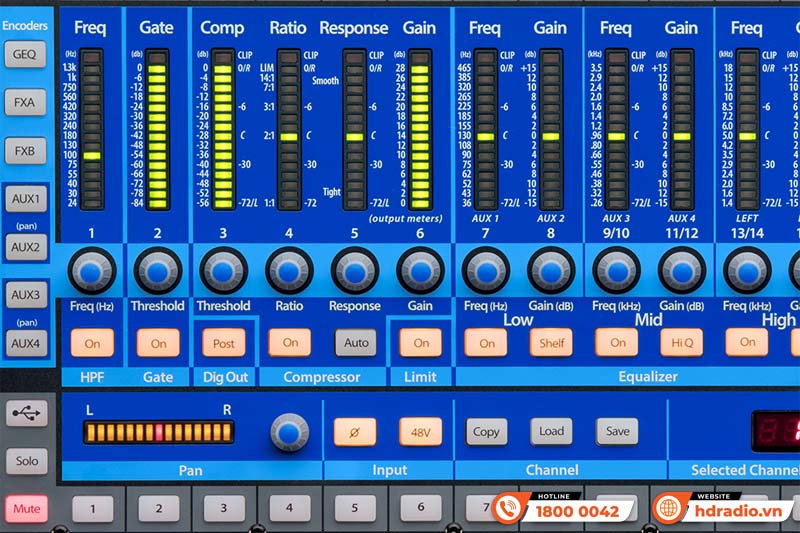Click the Ratio encoder knob 4
The height and width of the screenshot is (533, 800).
pyautogui.click(x=289, y=271)
